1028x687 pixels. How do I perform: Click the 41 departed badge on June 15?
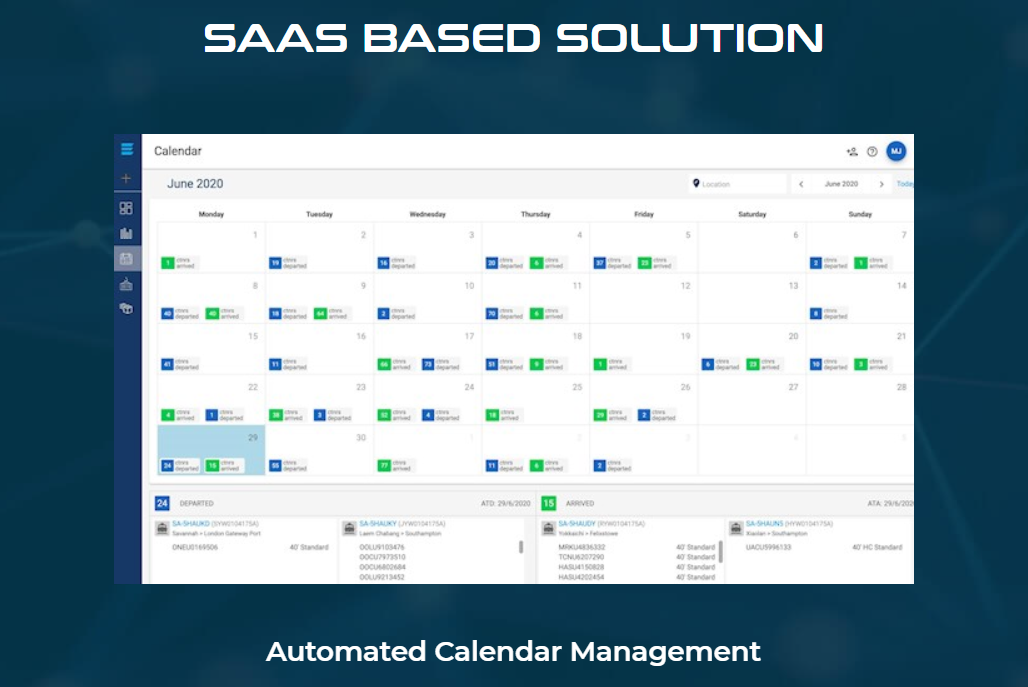(180, 364)
